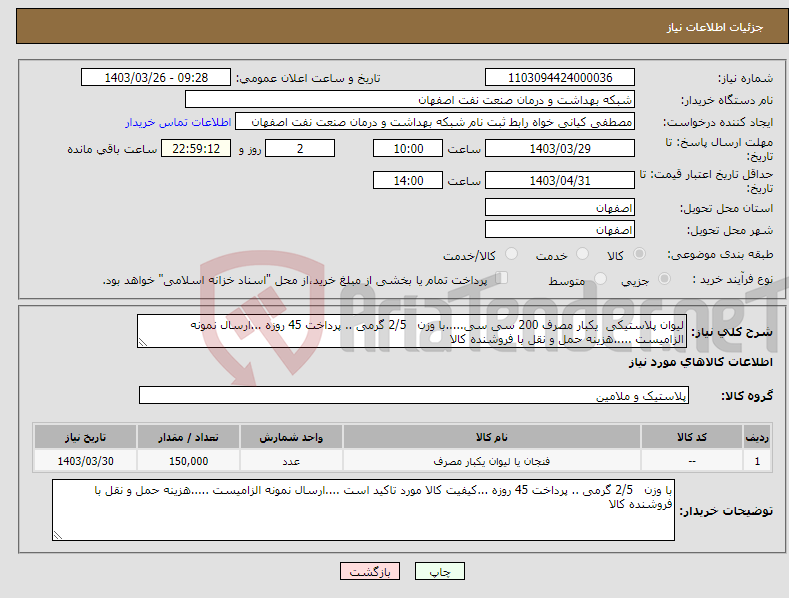The height and width of the screenshot is (598, 789).
Task: Click the unit cell عدد
Action: (291, 461)
